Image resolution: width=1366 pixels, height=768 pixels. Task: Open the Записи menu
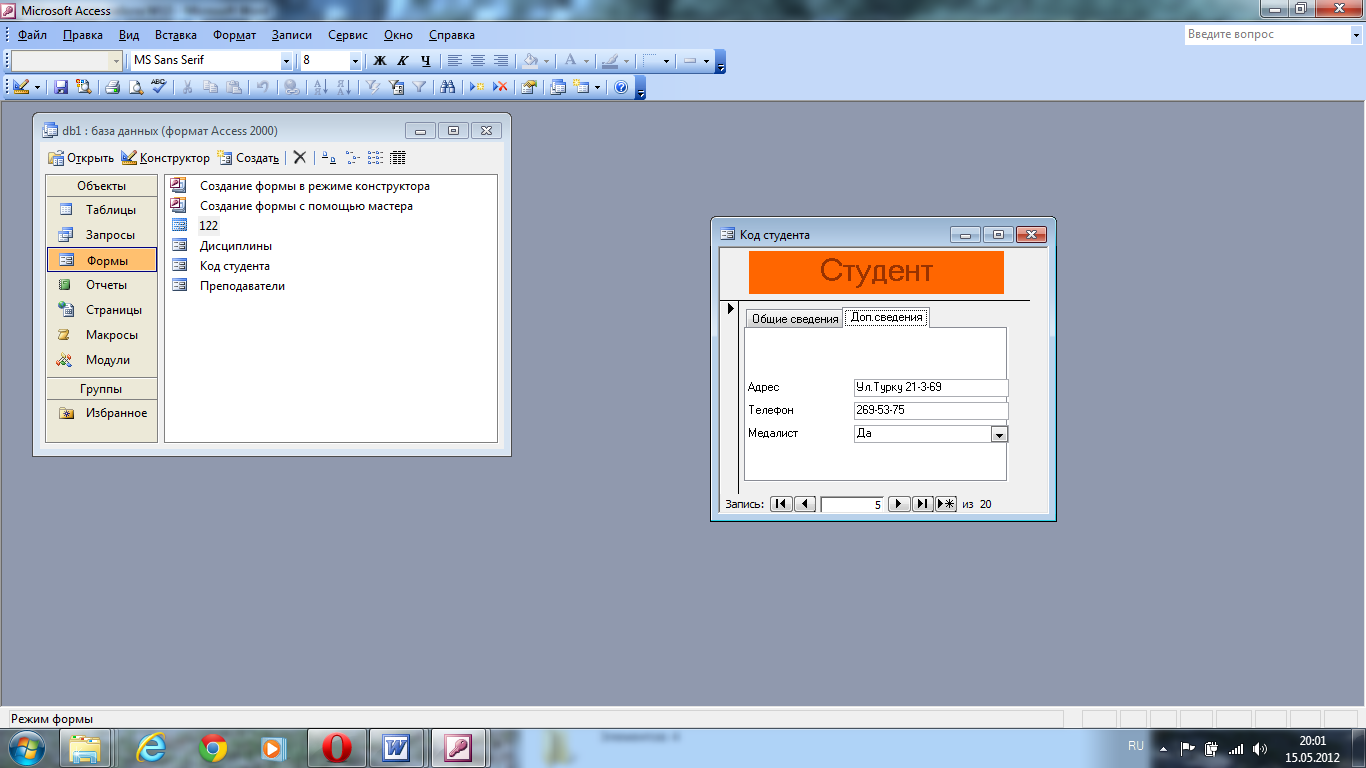pyautogui.click(x=292, y=35)
